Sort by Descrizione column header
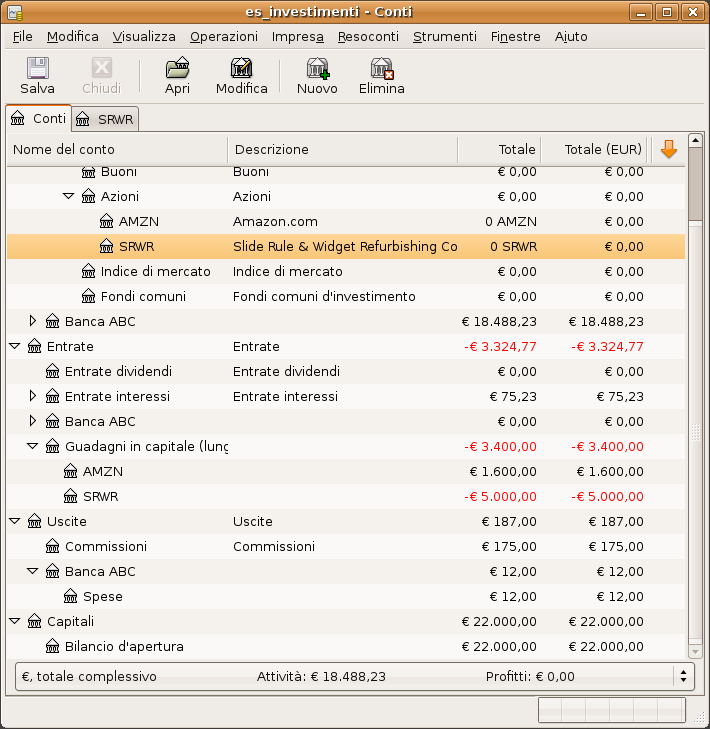710x729 pixels. [343, 149]
